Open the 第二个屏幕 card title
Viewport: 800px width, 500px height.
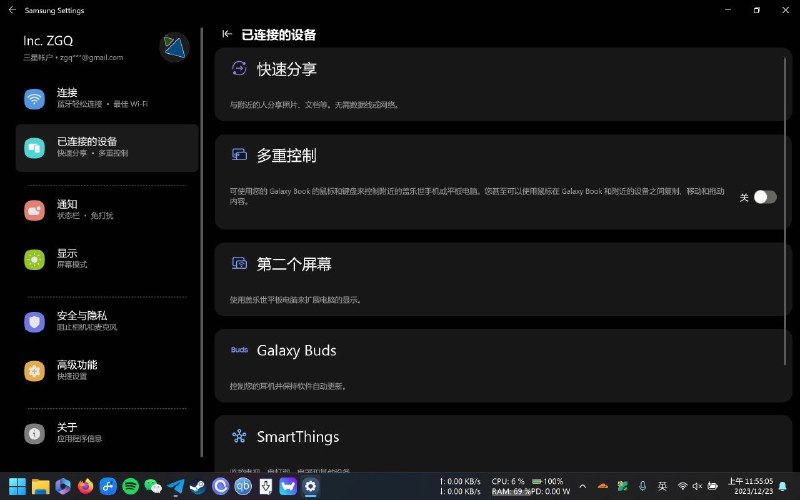[x=294, y=264]
